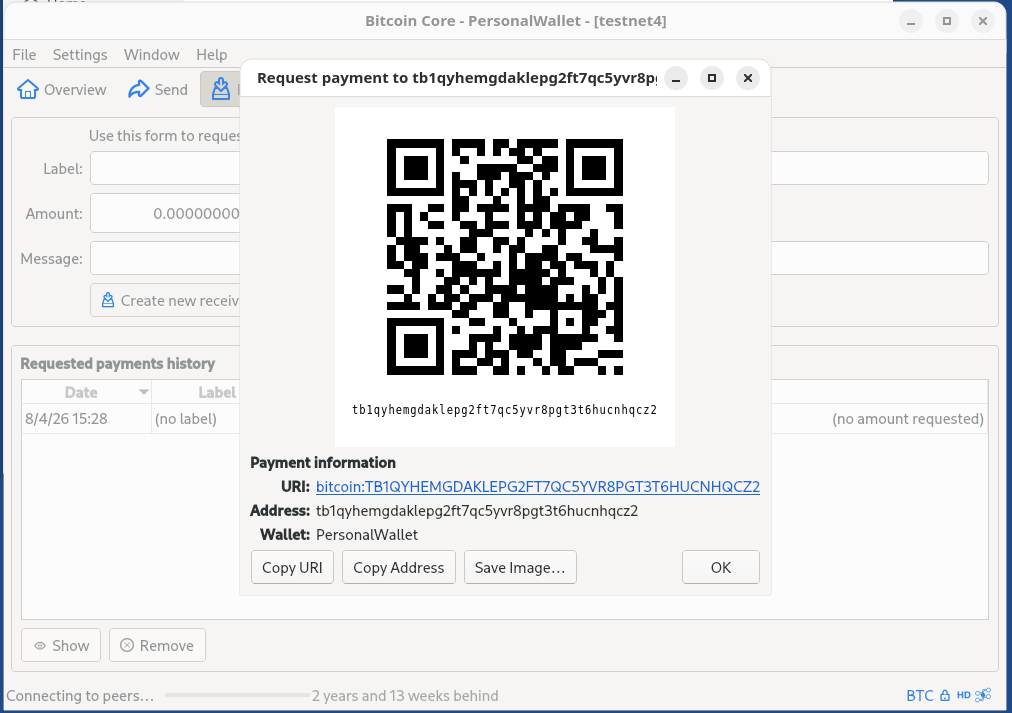1012x713 pixels.
Task: Click the Requested payments history heading
Action: coord(117,363)
